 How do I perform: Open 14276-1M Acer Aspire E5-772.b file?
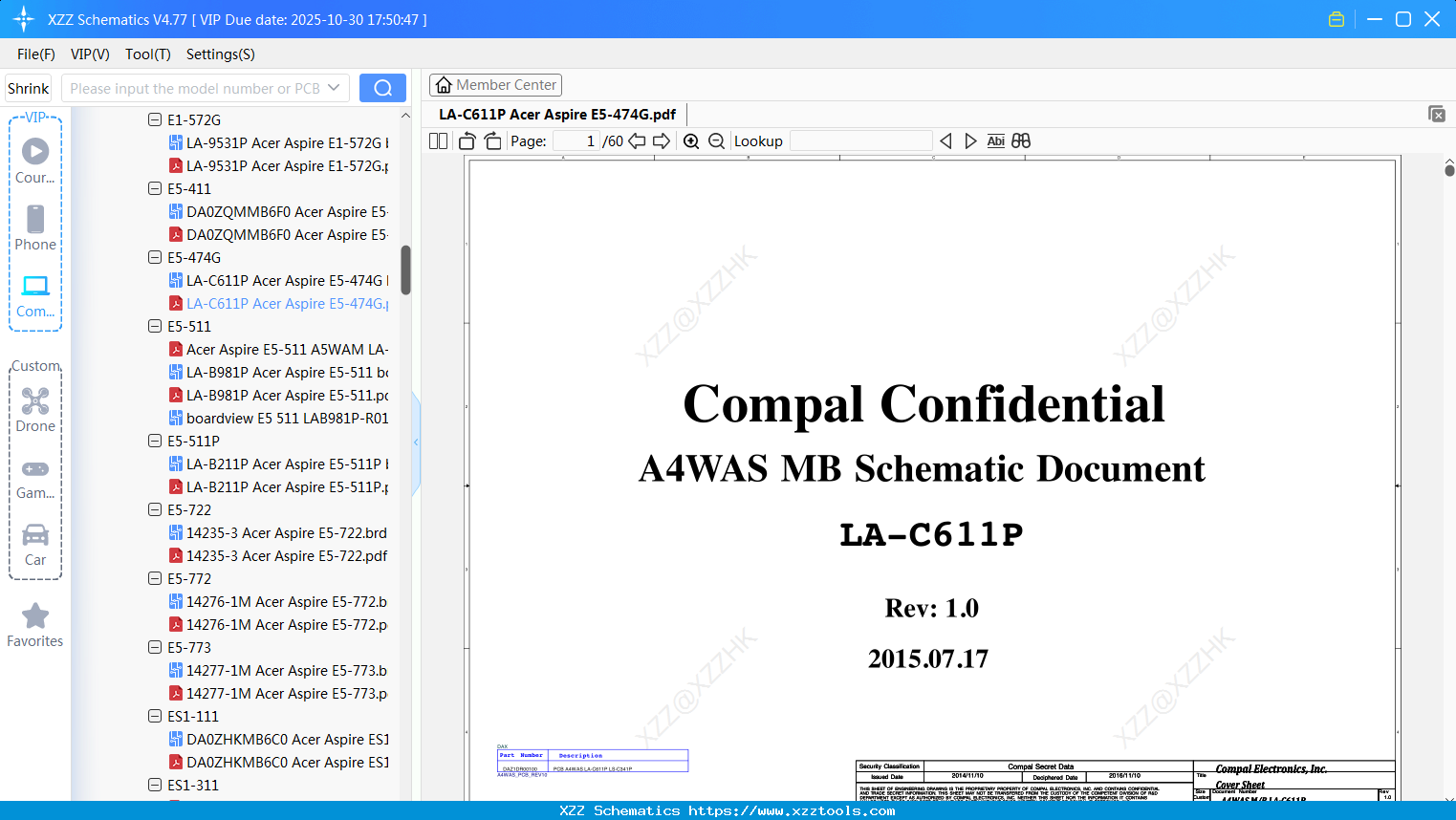(x=278, y=601)
